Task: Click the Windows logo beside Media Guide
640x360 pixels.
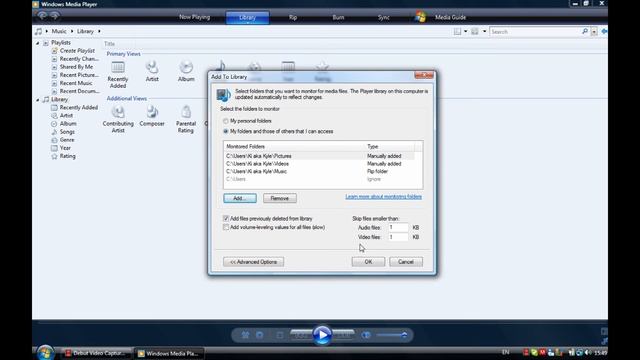Action: click(420, 17)
